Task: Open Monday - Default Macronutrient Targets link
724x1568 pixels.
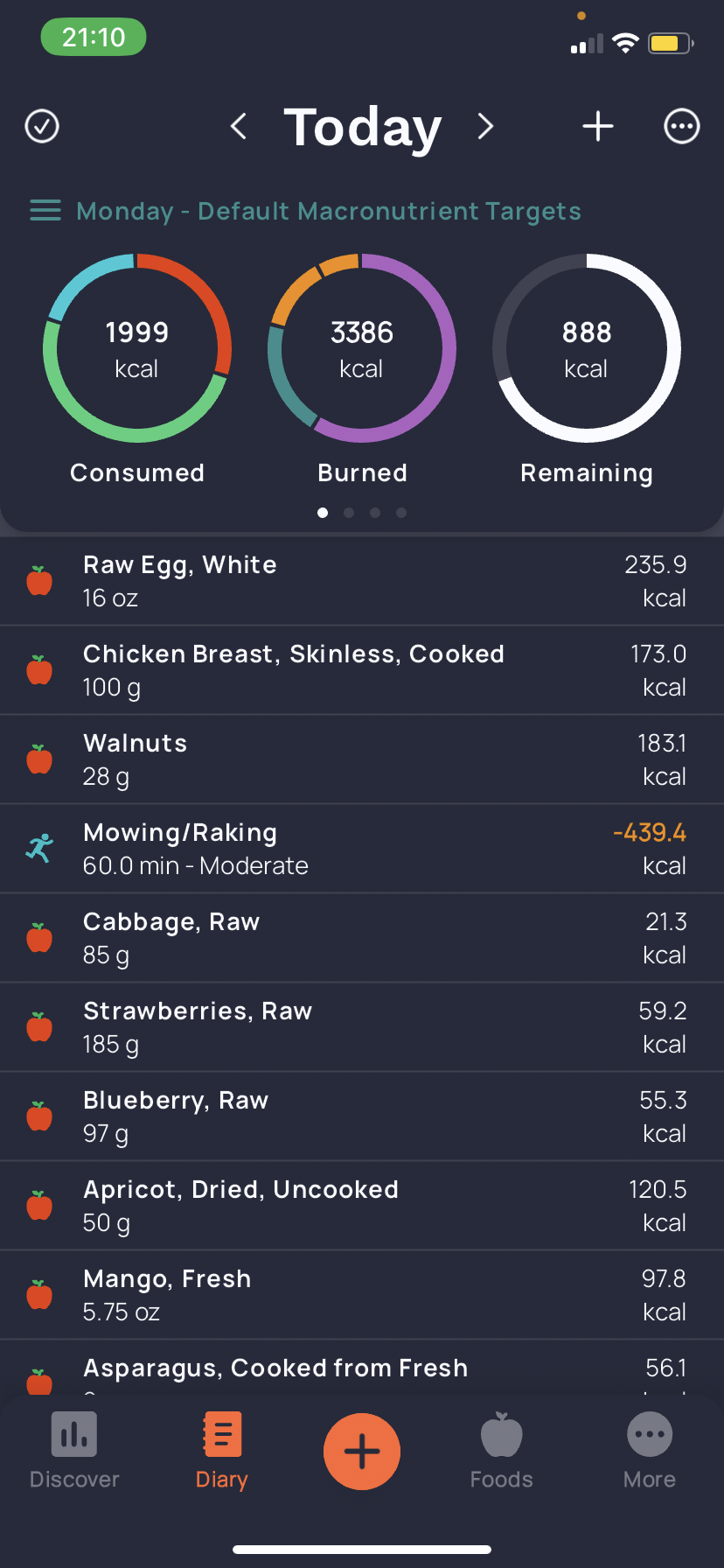Action: tap(329, 211)
